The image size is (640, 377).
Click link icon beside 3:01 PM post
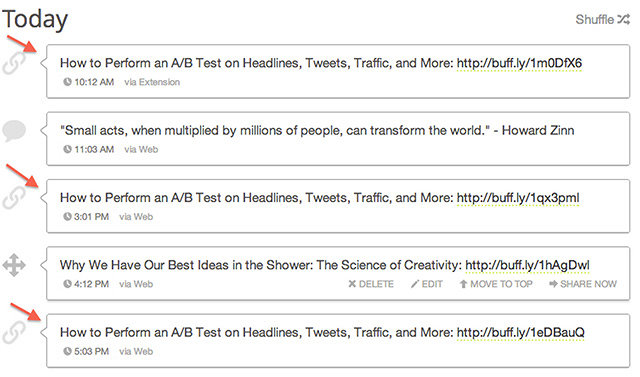[14, 198]
